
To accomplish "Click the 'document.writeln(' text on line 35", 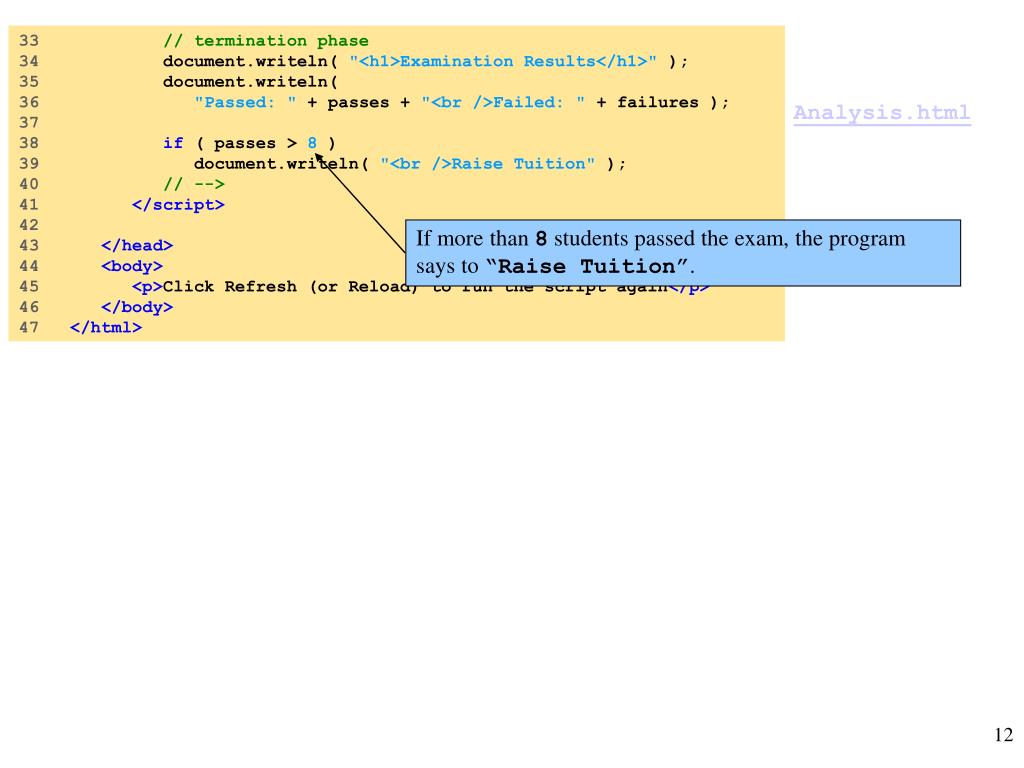I will click(x=250, y=82).
